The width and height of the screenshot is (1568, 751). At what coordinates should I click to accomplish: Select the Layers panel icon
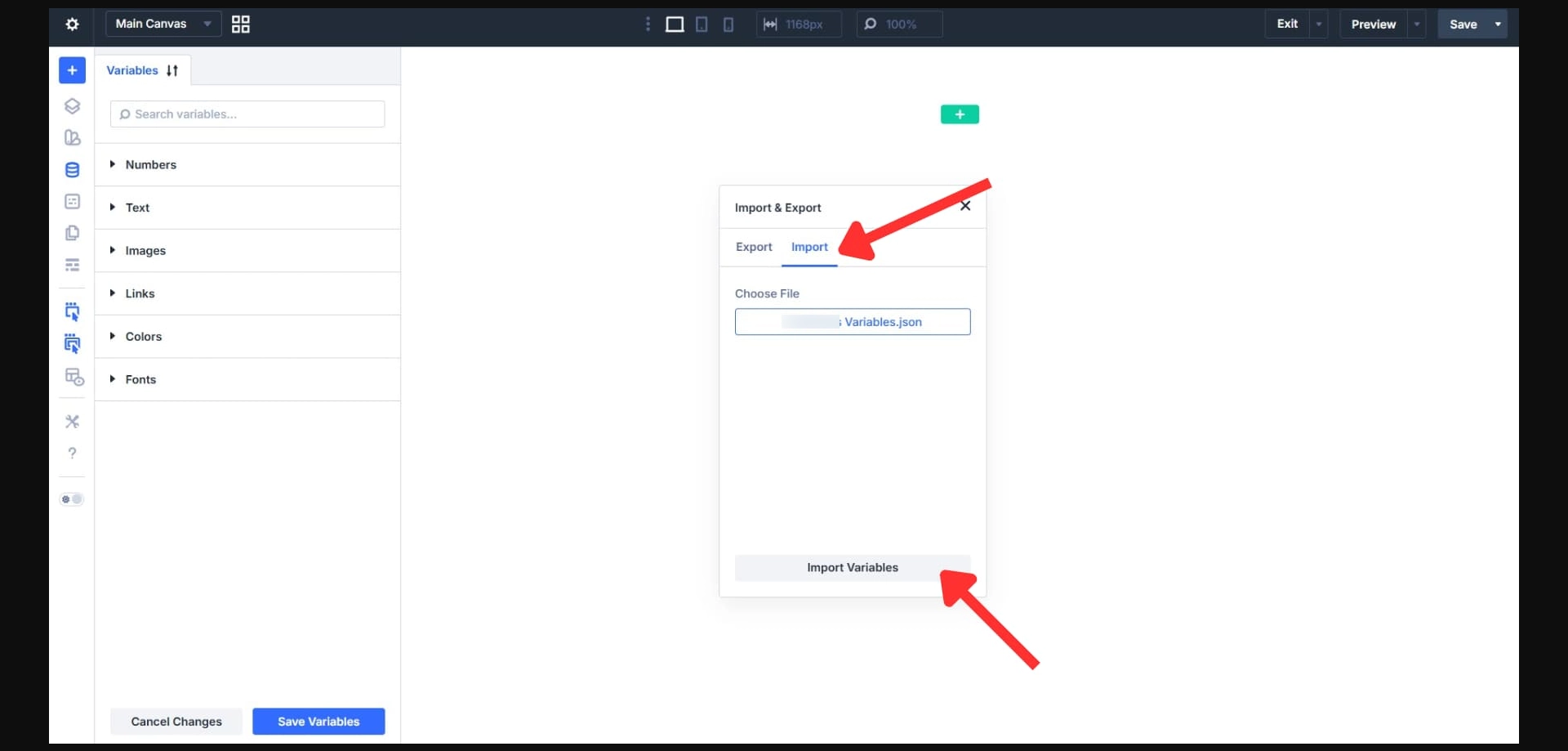pyautogui.click(x=73, y=105)
